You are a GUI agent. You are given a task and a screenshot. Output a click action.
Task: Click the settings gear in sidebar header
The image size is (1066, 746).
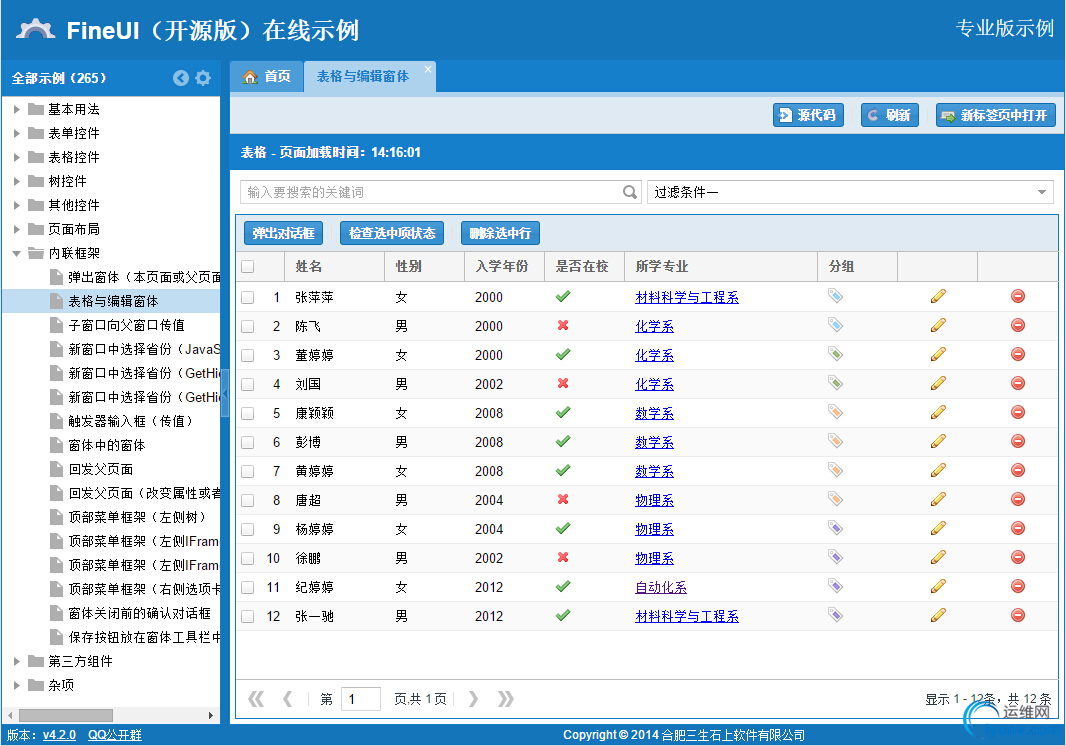[x=203, y=78]
